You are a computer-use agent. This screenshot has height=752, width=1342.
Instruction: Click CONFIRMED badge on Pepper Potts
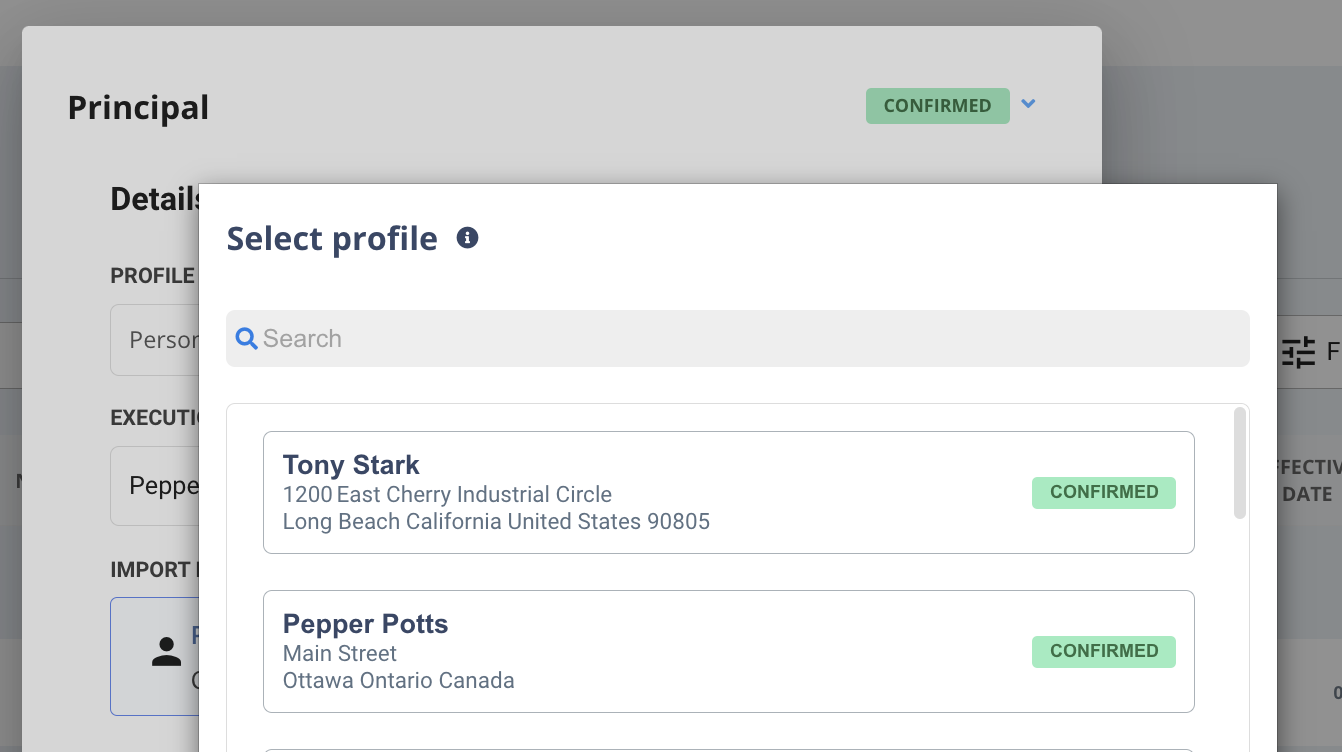point(1104,651)
